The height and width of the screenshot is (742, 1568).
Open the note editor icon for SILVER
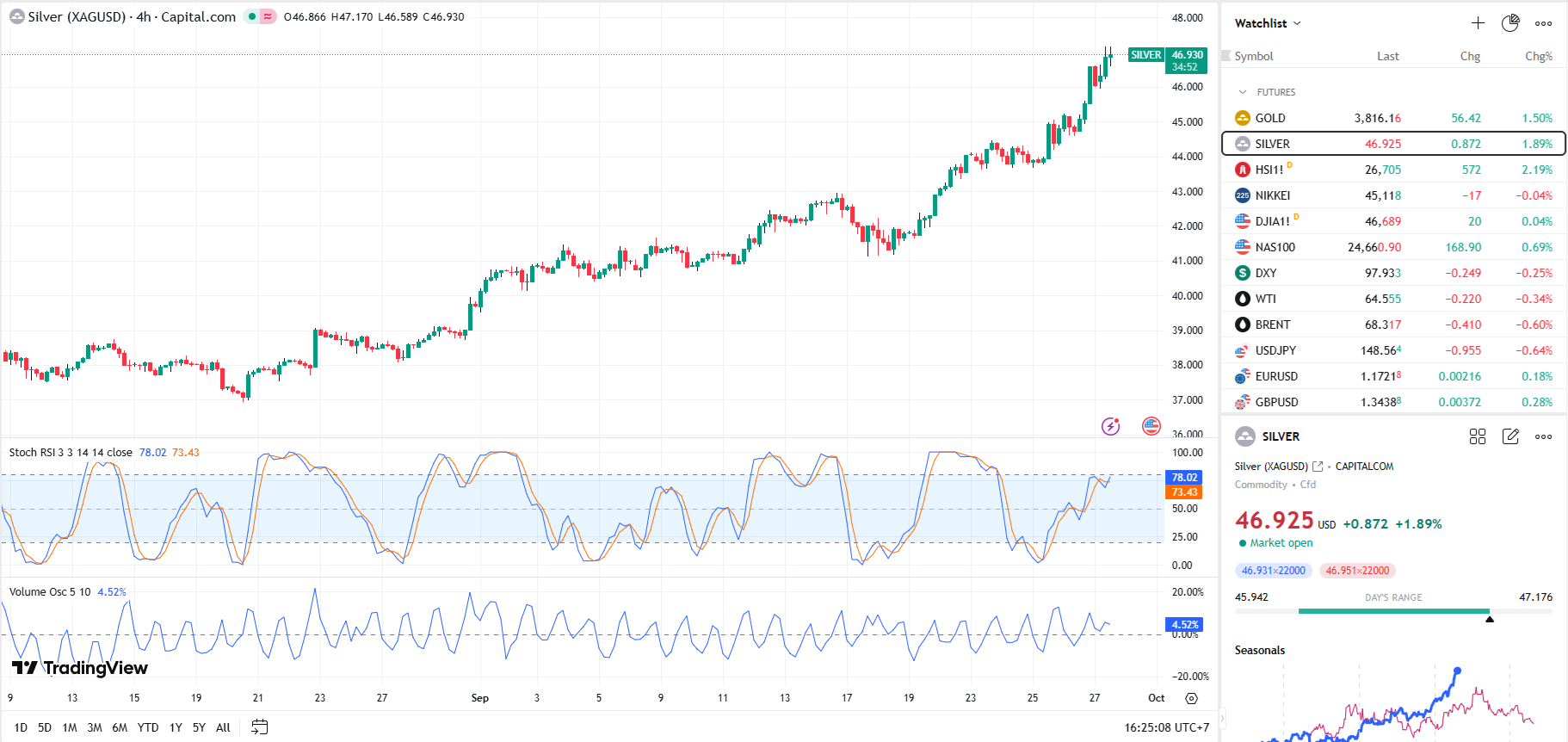pyautogui.click(x=1510, y=436)
